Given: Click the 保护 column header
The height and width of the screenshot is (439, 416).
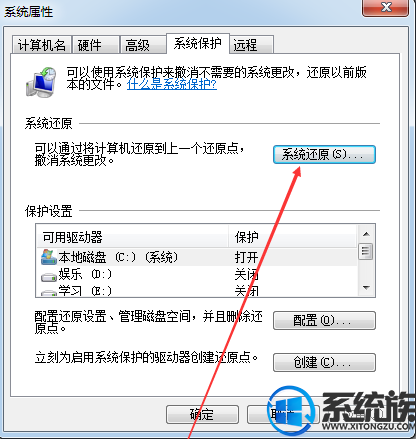Looking at the screenshot, I should (x=293, y=237).
